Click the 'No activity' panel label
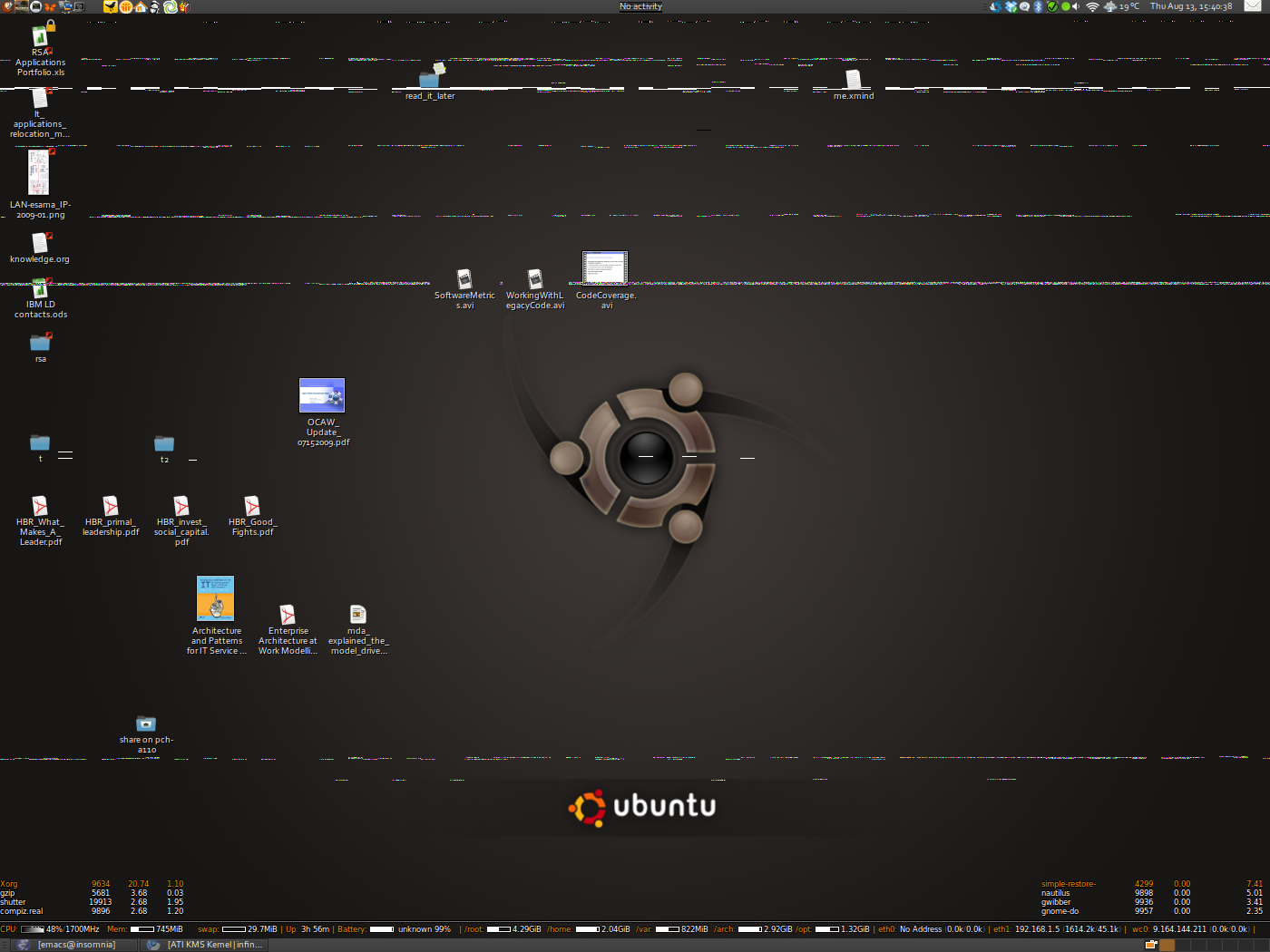Screen dimensions: 1270x952 click(640, 6)
